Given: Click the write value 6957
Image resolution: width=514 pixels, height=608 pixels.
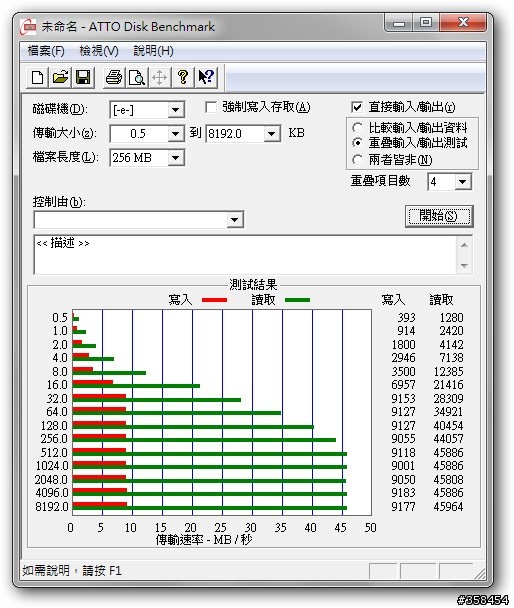Looking at the screenshot, I should [403, 385].
